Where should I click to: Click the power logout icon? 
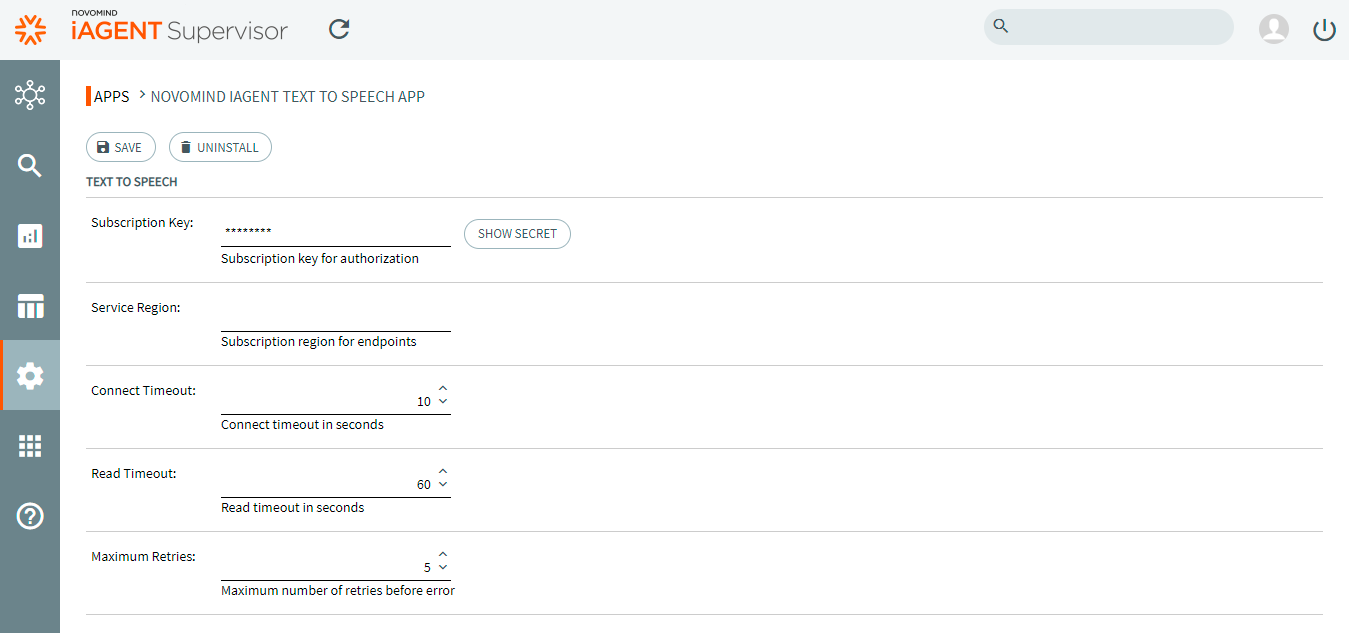click(x=1324, y=29)
